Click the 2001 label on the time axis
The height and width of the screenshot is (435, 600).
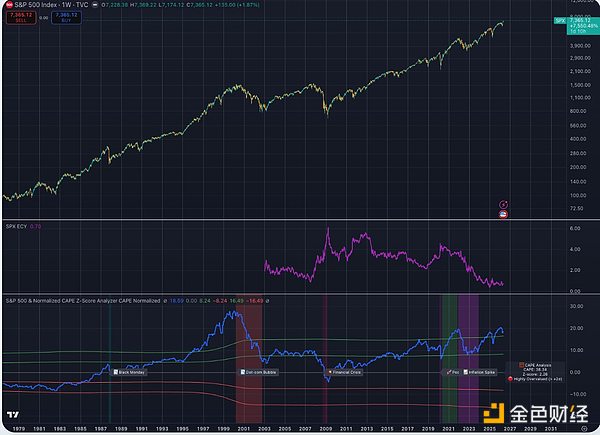point(243,428)
